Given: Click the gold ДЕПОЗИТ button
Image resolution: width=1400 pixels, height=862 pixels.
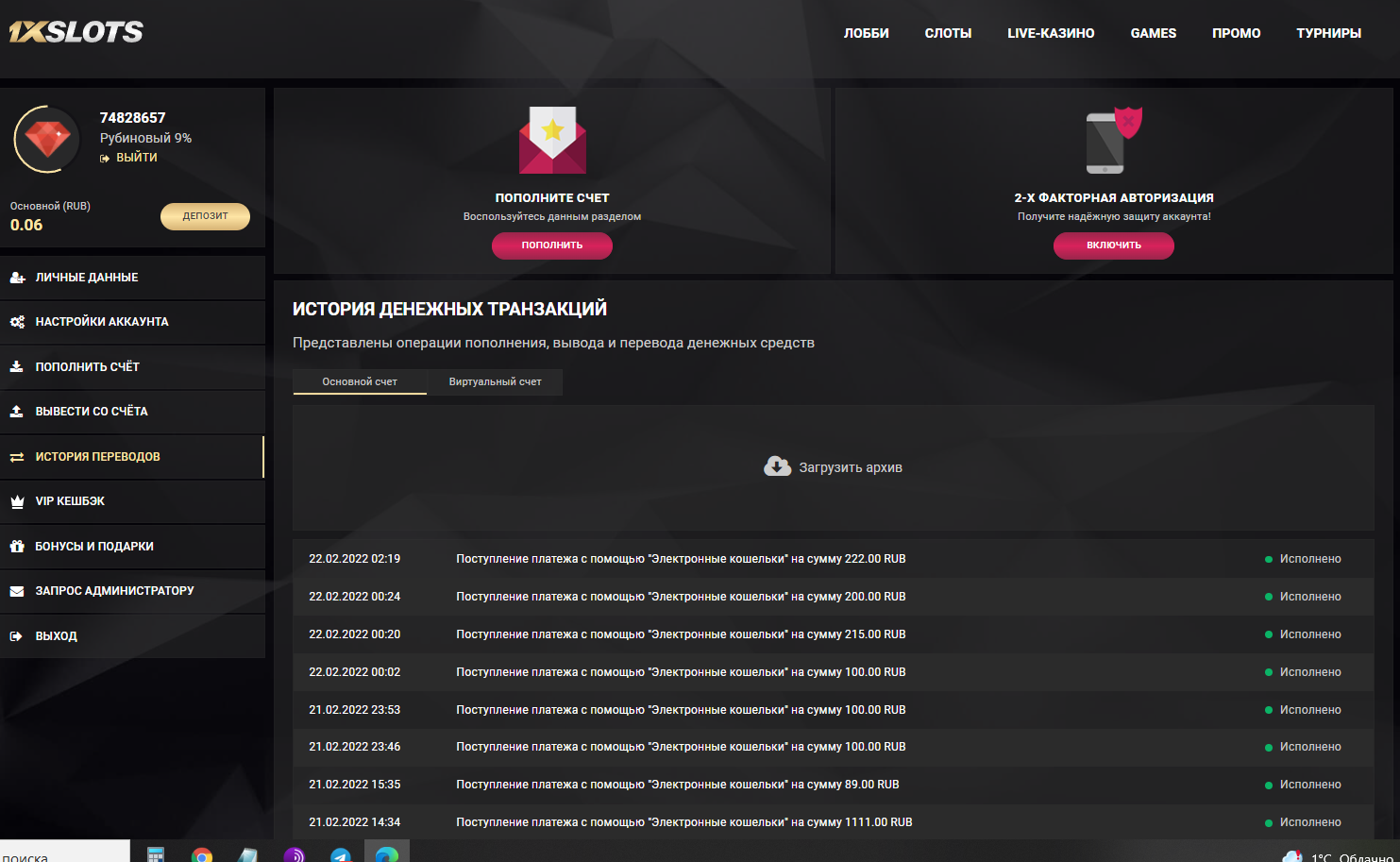Looking at the screenshot, I should [x=205, y=216].
